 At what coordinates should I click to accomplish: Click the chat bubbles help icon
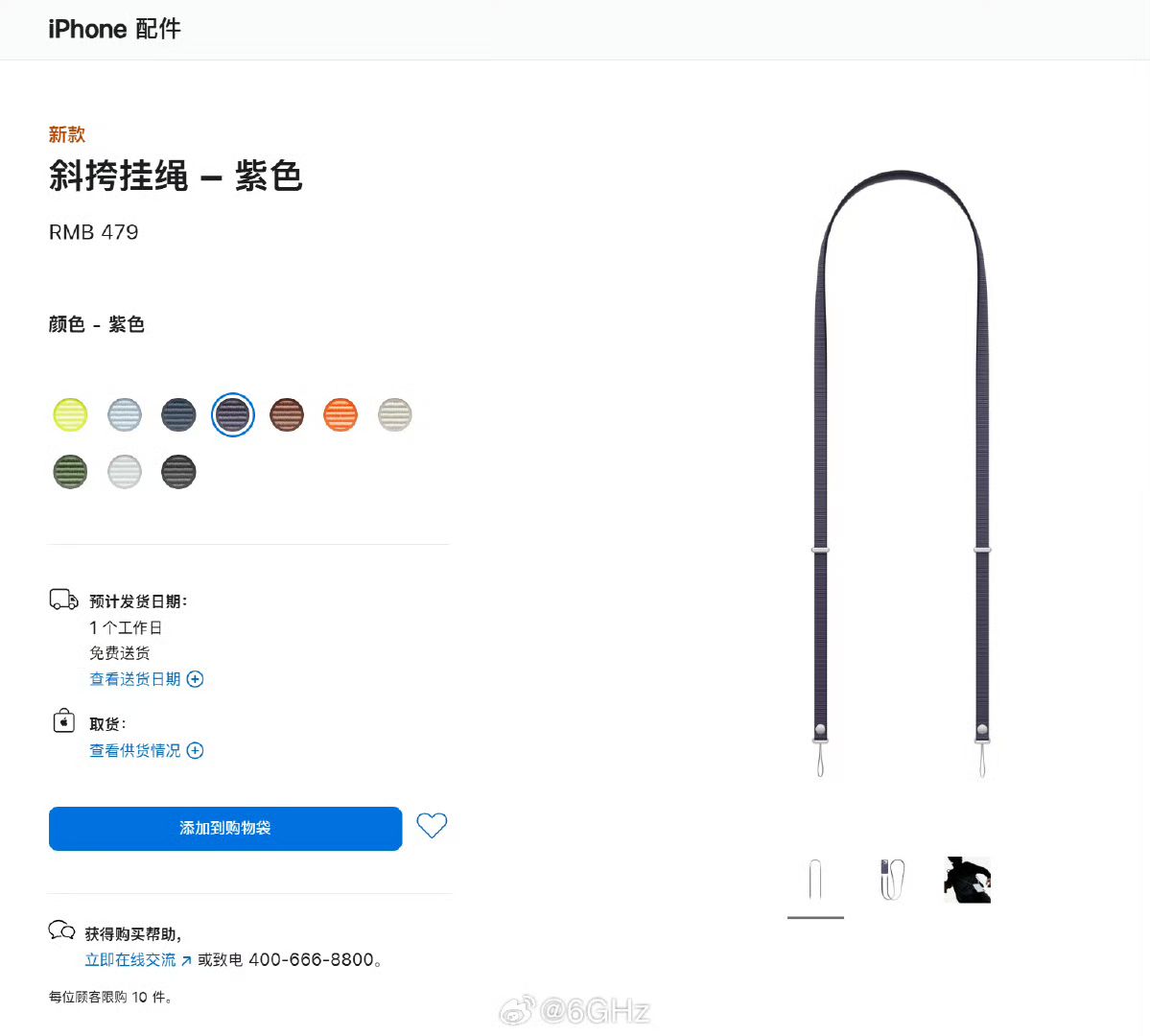[x=61, y=930]
